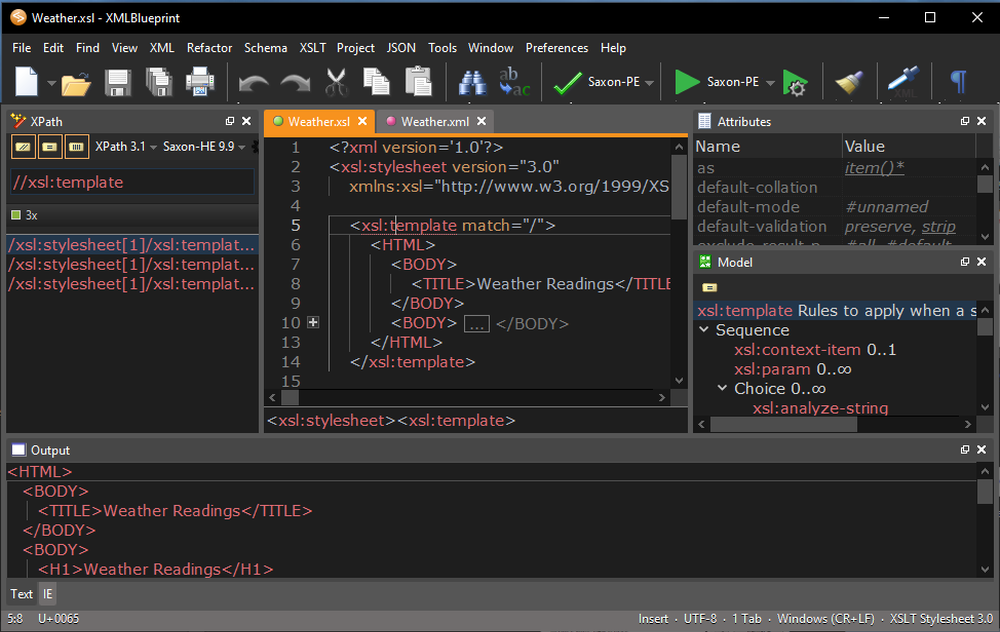
Task: Toggle show invisibles pilcrow icon
Action: coord(958,82)
